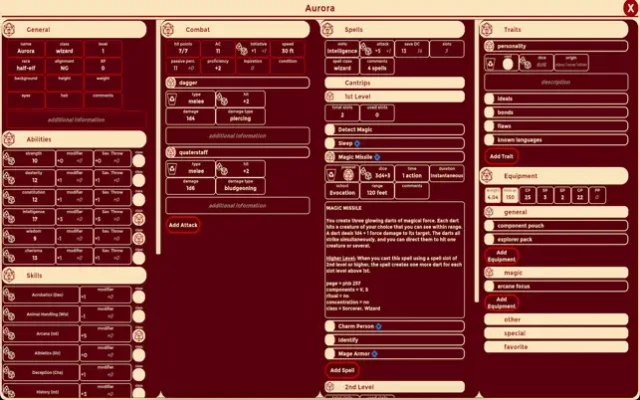The height and width of the screenshot is (400, 640).
Task: Toggle the strength proficiency circle
Action: tap(138, 158)
